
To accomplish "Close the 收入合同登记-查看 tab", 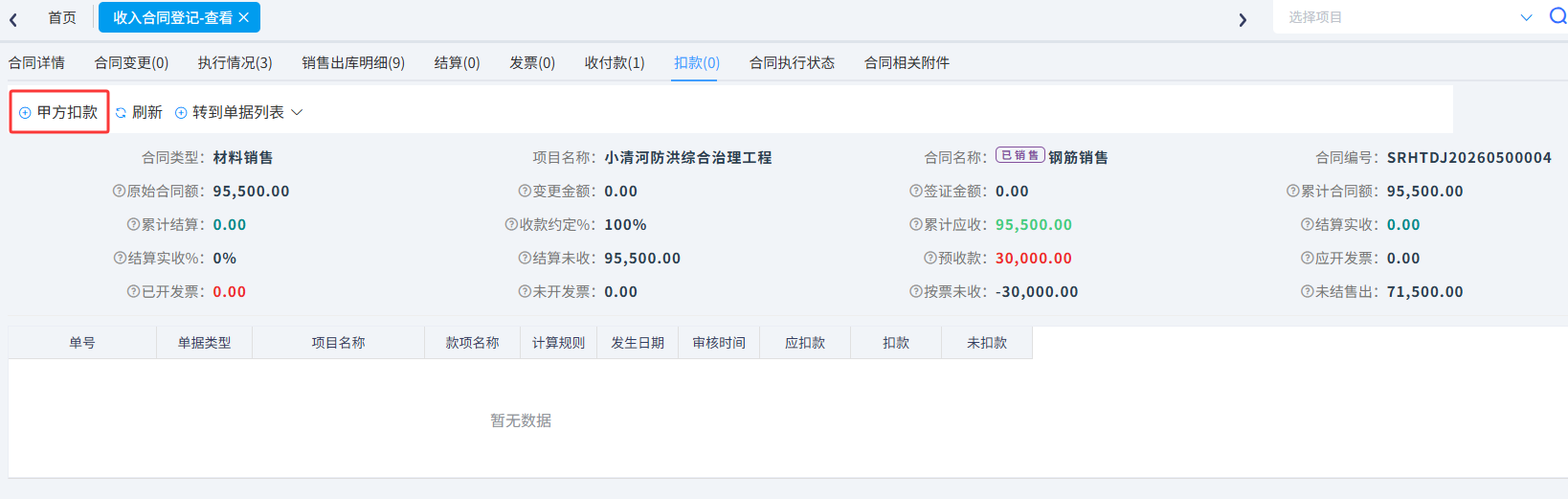I will 244,17.
